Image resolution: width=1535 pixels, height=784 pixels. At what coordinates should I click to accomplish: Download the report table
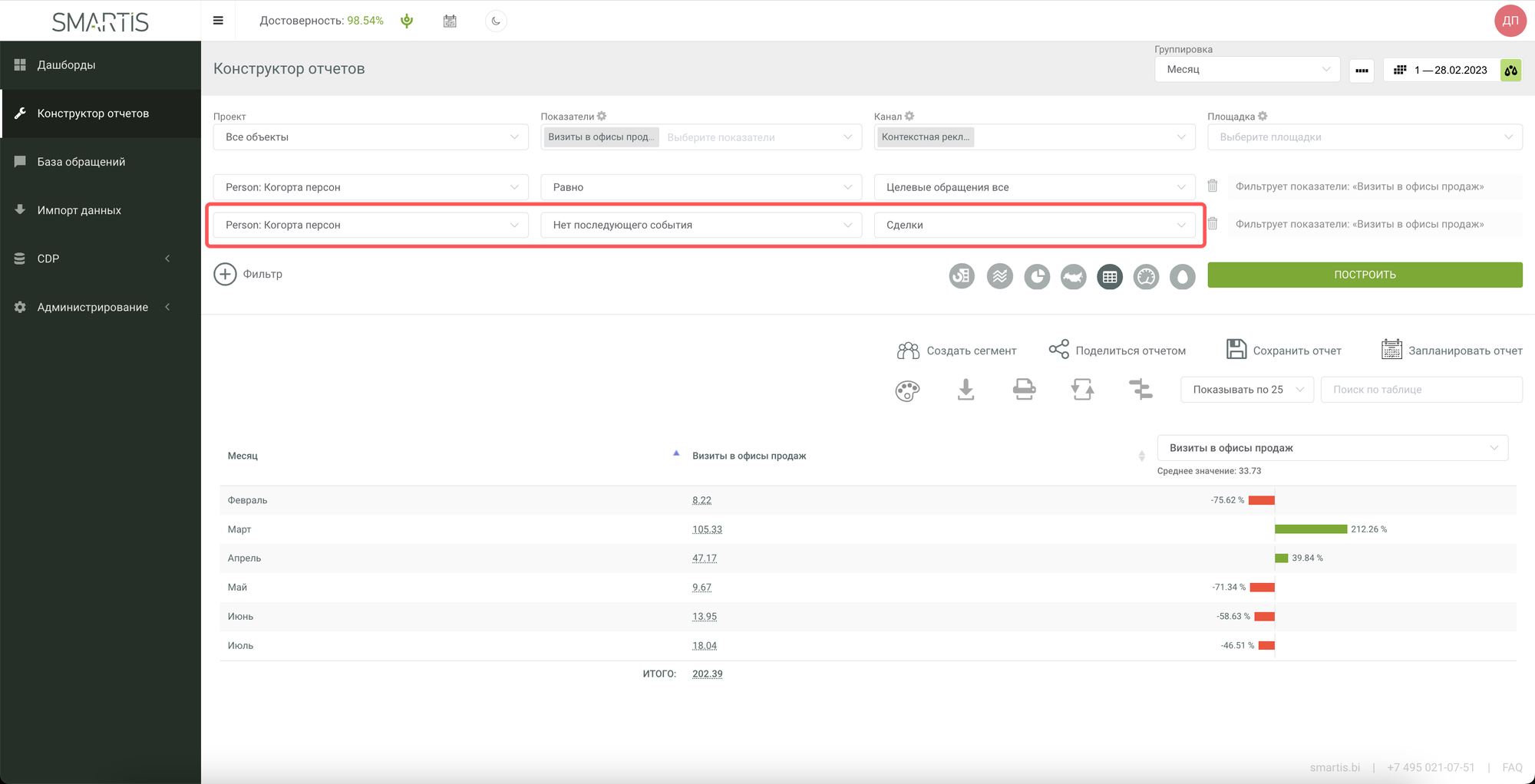966,390
